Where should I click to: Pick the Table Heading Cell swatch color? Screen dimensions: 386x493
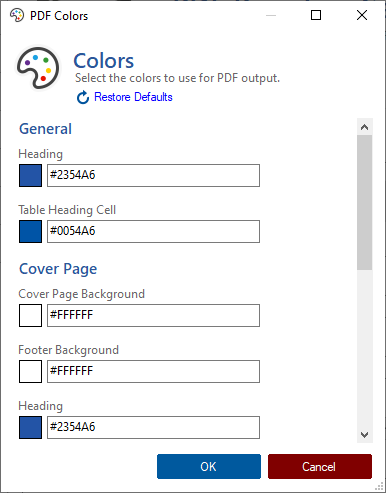click(x=30, y=231)
